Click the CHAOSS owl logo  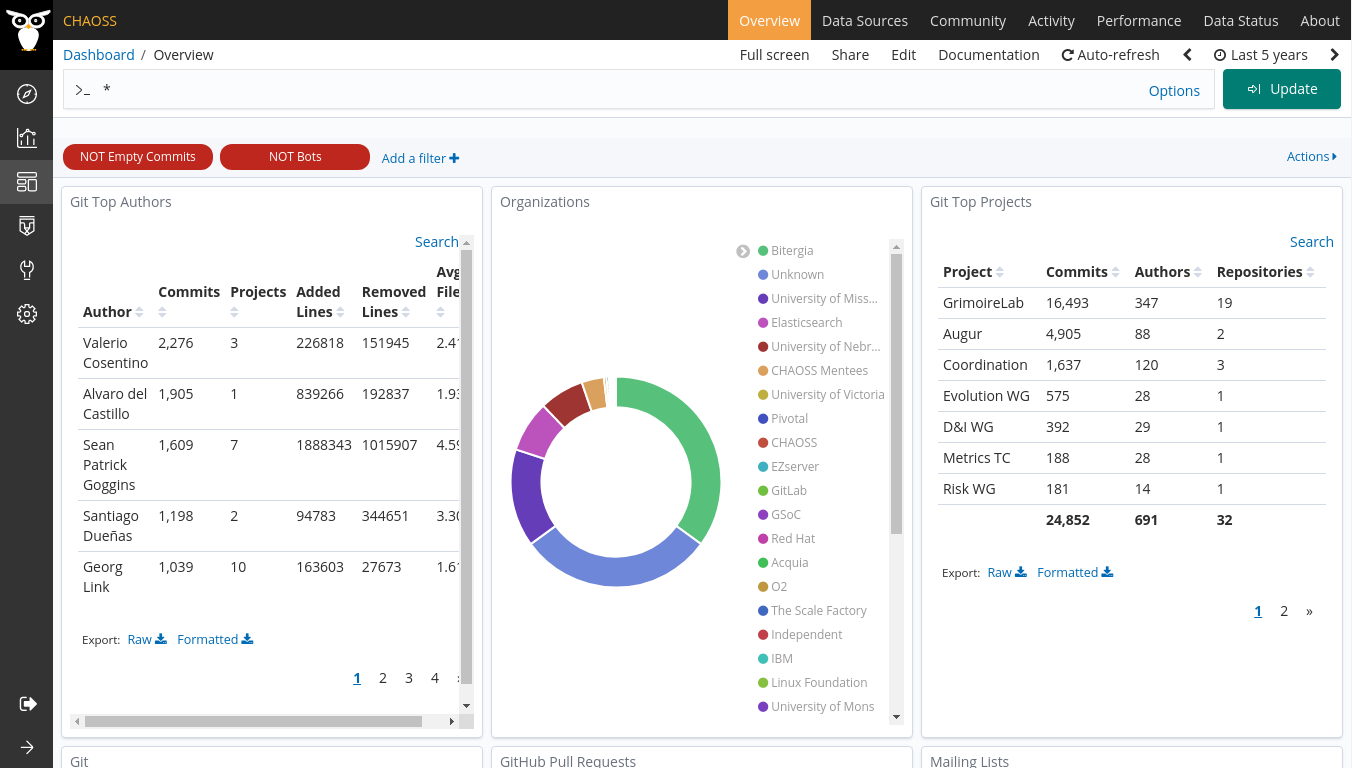tap(26, 30)
